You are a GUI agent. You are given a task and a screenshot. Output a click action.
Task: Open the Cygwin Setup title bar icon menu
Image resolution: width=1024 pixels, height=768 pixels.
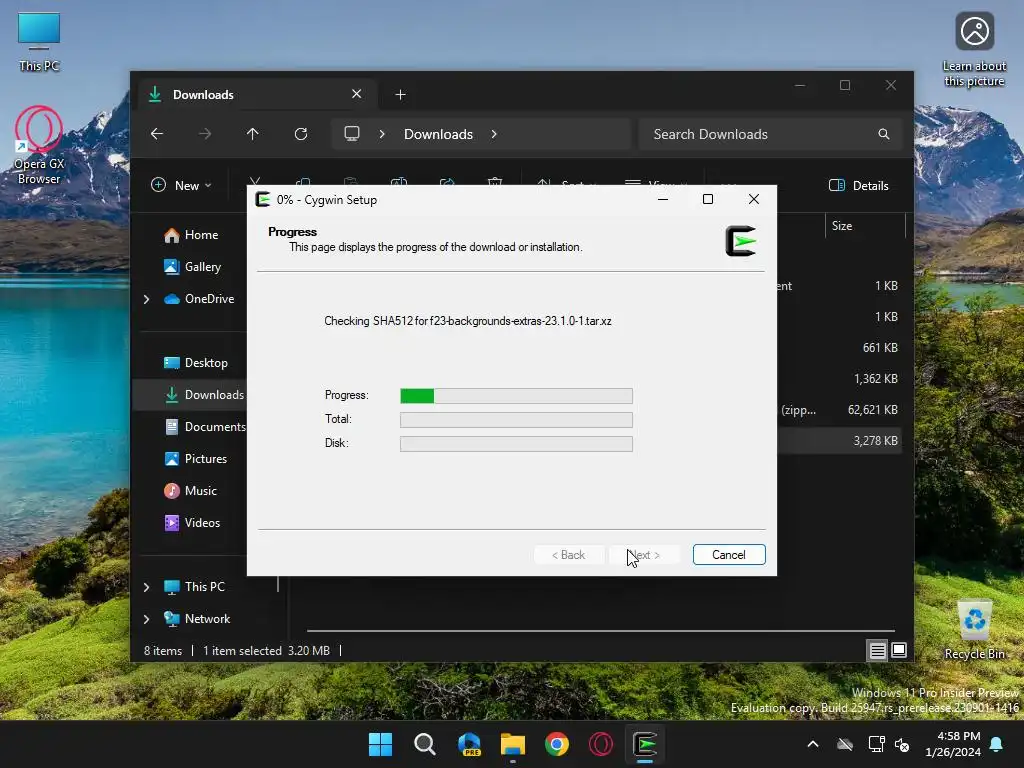[x=263, y=199]
